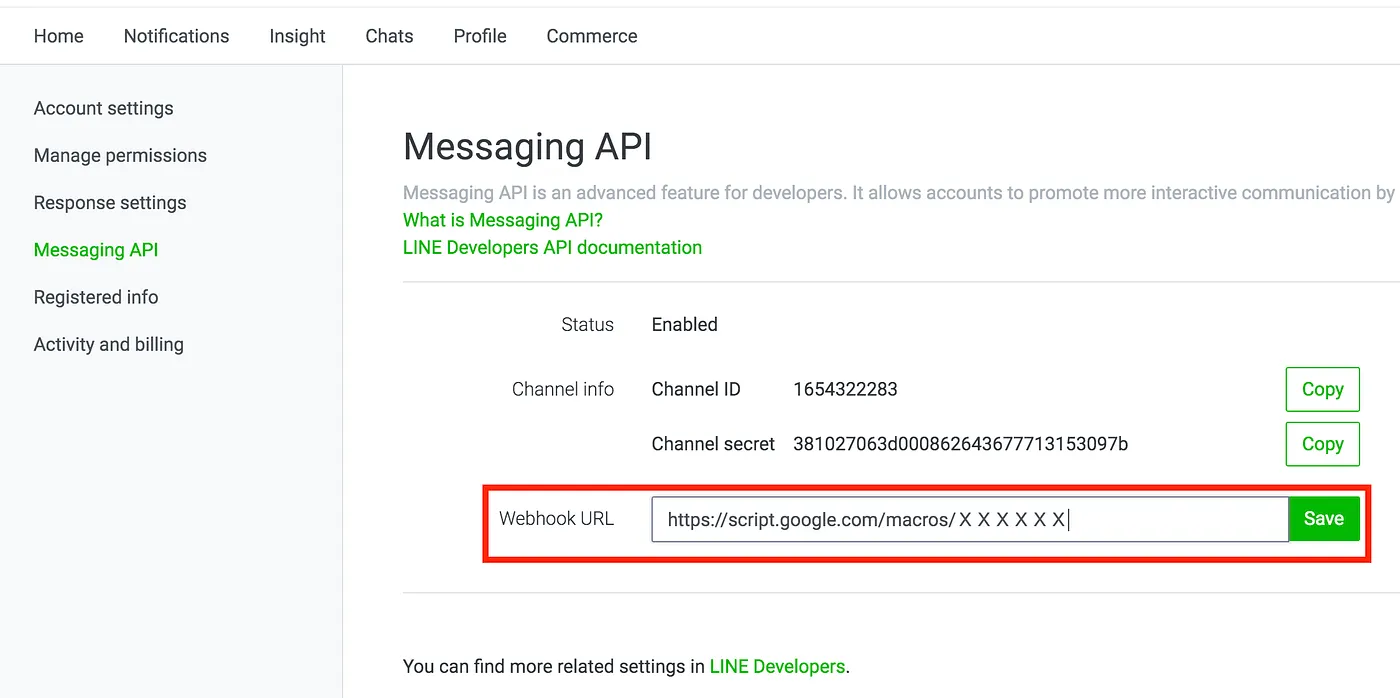Click the Channel ID label
The height and width of the screenshot is (698, 1400).
pyautogui.click(x=696, y=389)
